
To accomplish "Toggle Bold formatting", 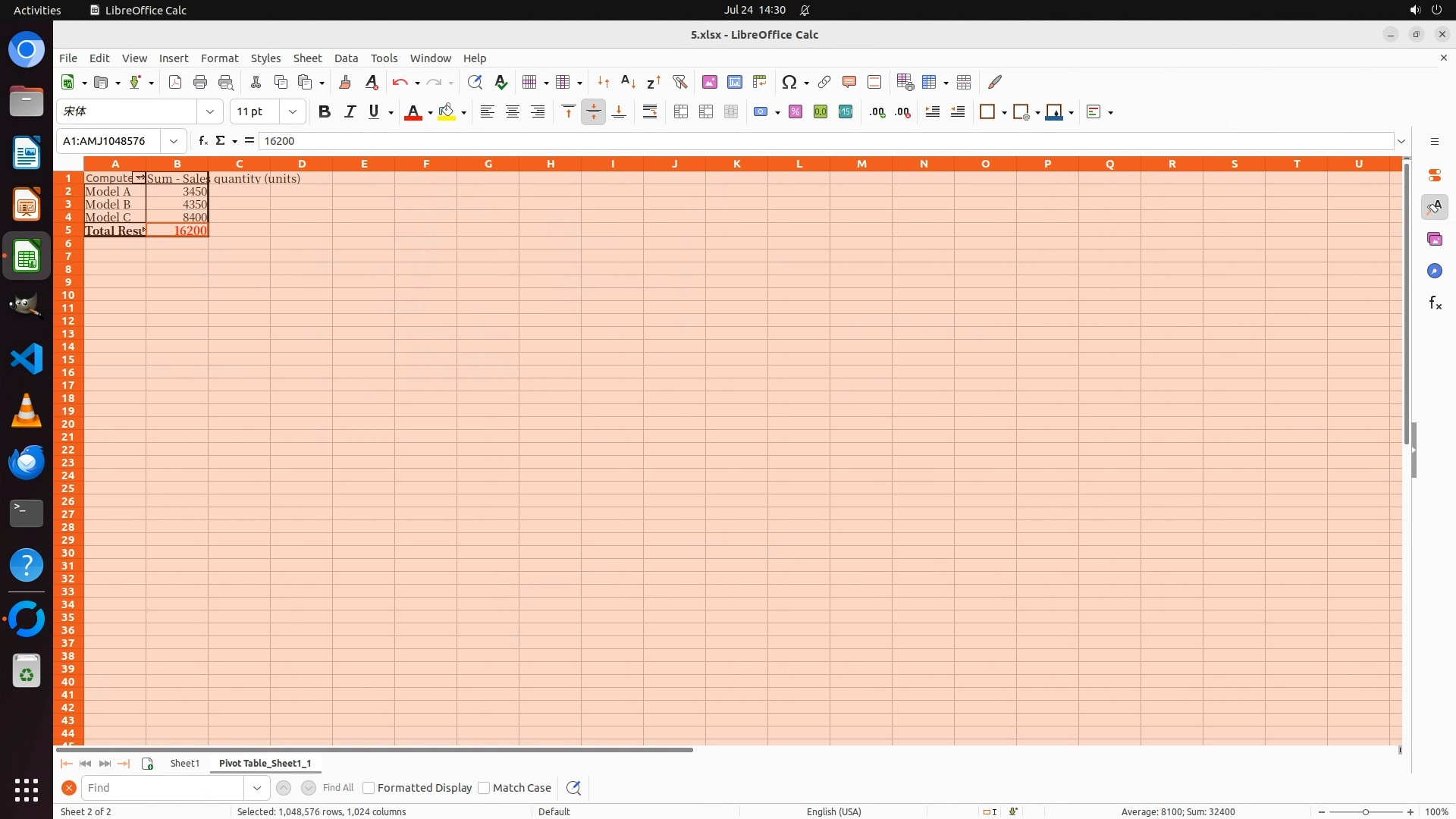I will [325, 112].
